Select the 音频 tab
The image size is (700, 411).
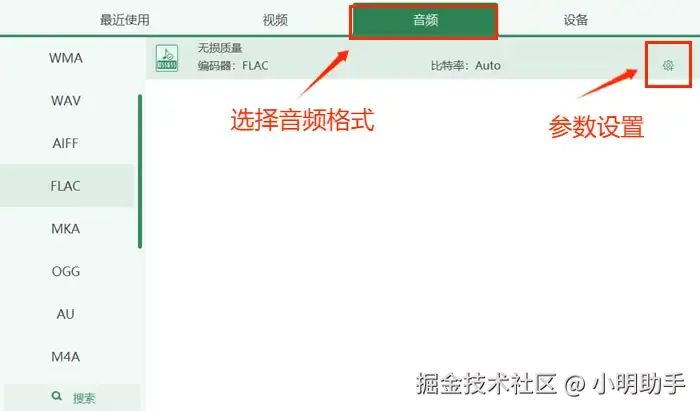[424, 20]
